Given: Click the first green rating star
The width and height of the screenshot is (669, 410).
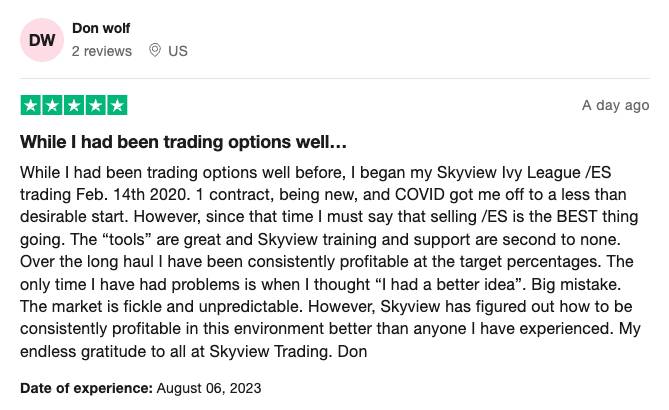Looking at the screenshot, I should pos(31,105).
